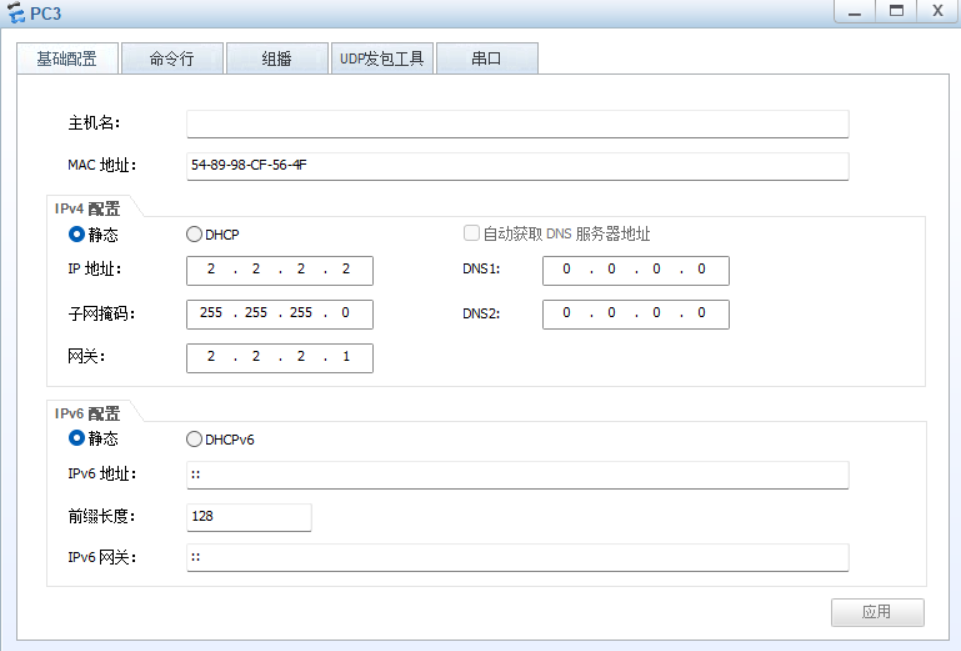Viewport: 961px width, 651px height.
Task: Select the DHCPv6 radio button
Action: tap(194, 439)
